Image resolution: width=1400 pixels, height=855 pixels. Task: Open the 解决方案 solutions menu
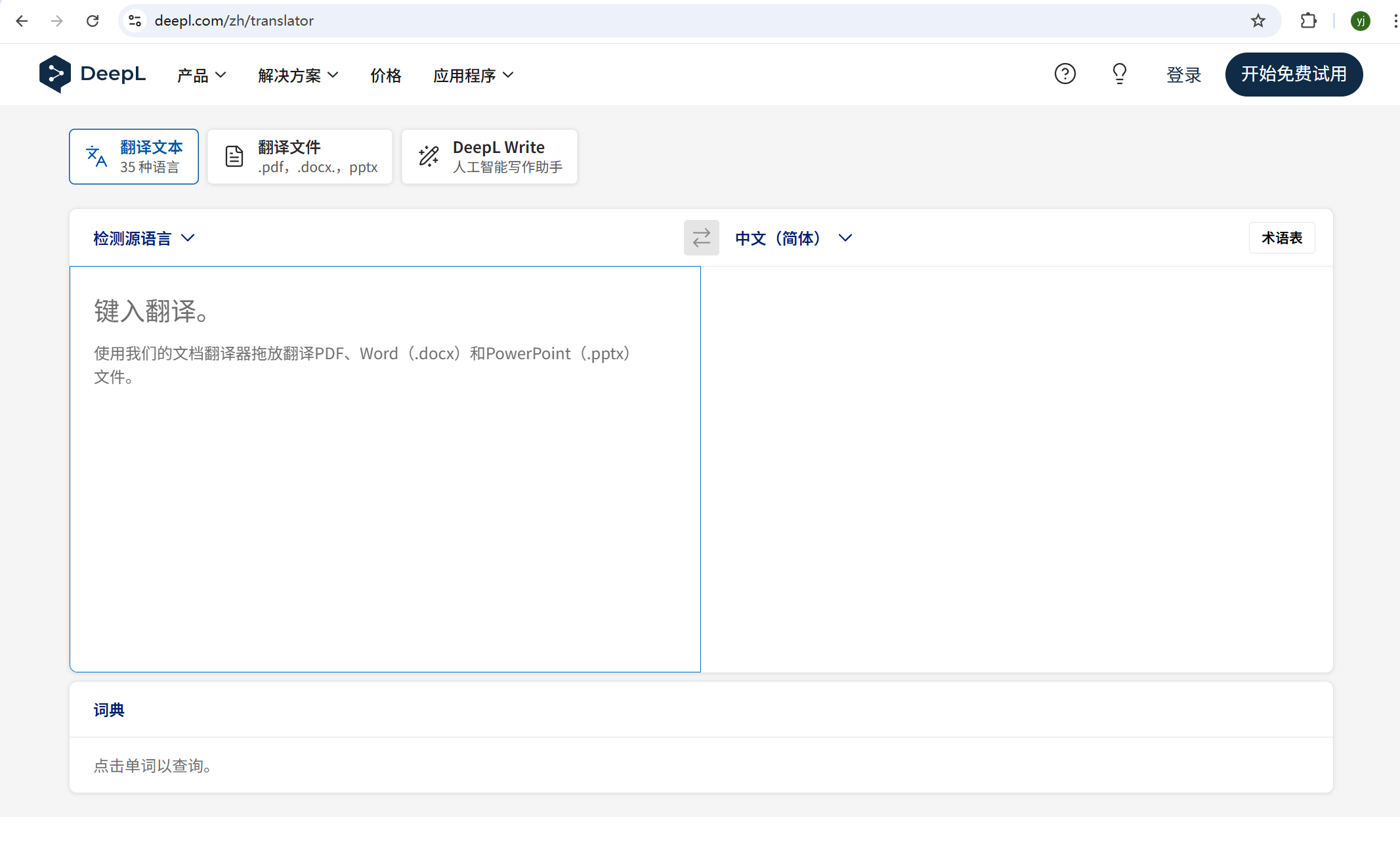click(x=297, y=75)
